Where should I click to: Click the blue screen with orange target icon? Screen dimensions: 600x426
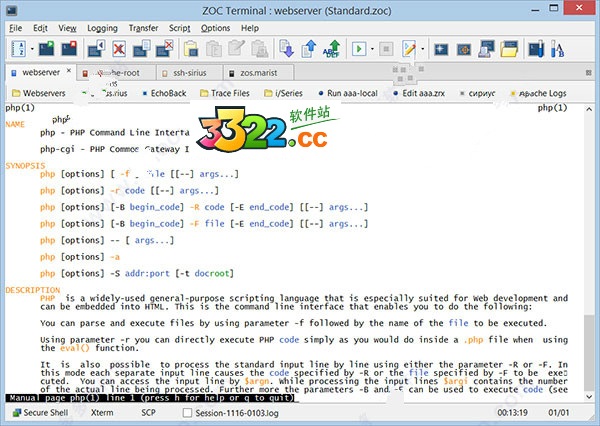pyautogui.click(x=464, y=49)
